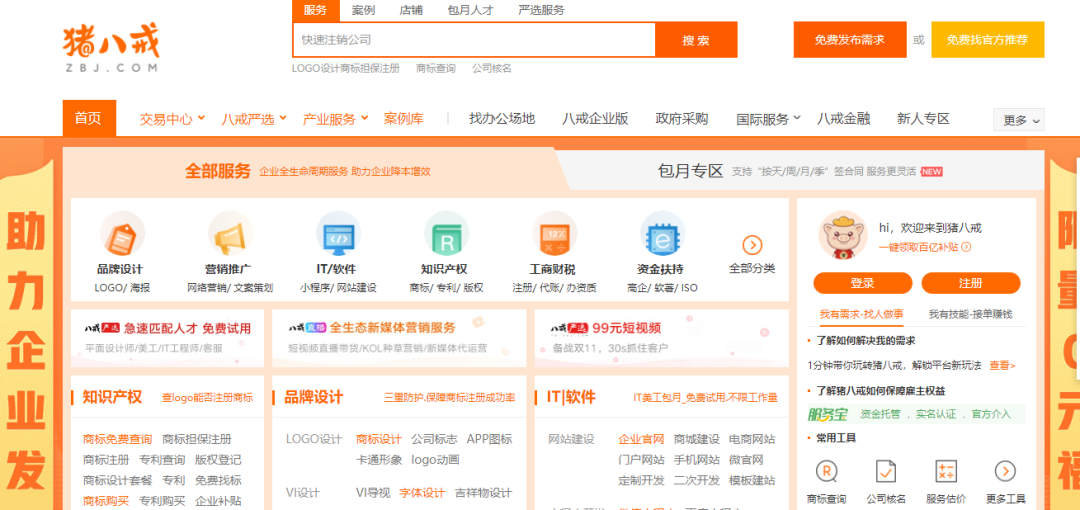1080x510 pixels.
Task: Open the 99元短视频 banner
Action: pyautogui.click(x=661, y=338)
